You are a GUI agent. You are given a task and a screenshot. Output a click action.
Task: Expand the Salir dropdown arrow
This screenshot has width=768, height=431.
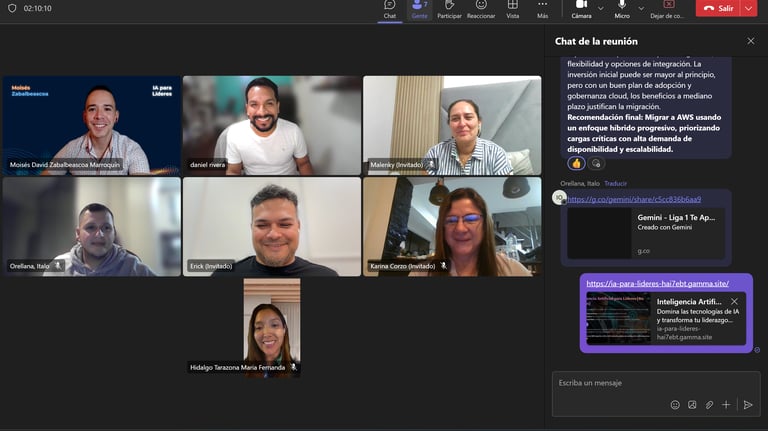(748, 8)
